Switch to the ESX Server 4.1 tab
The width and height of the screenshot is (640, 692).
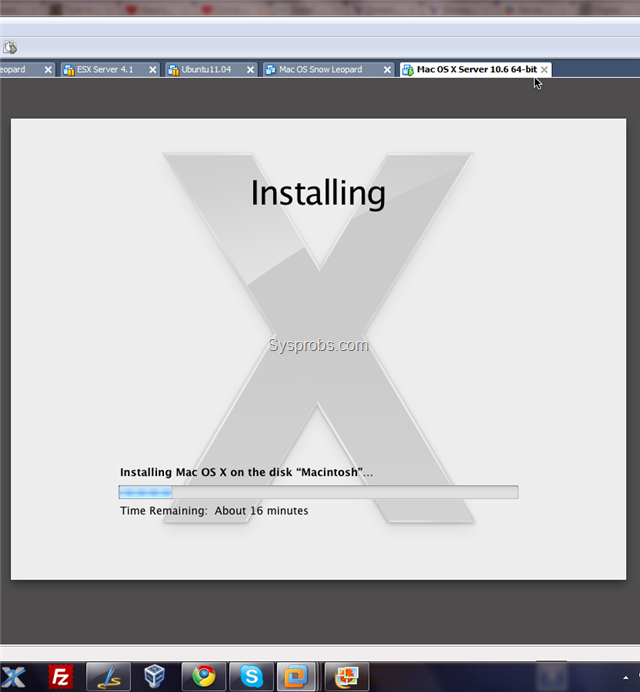(109, 70)
